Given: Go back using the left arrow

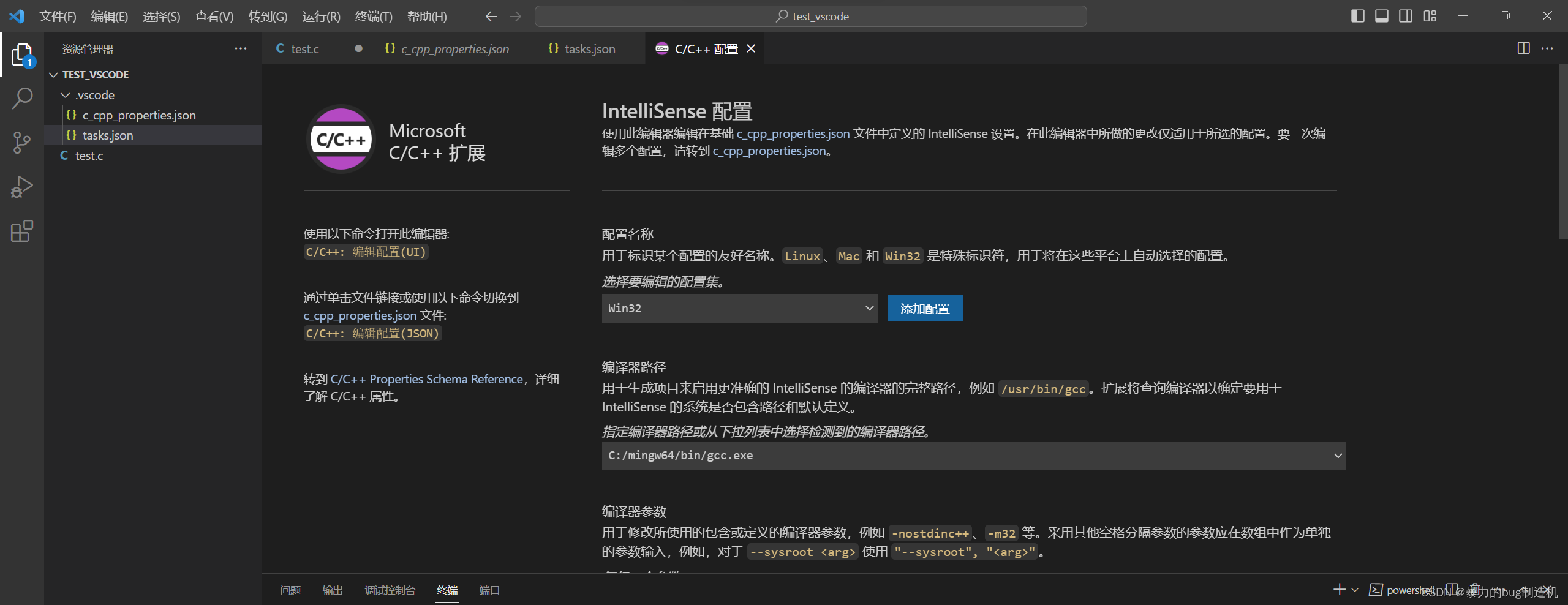Looking at the screenshot, I should pos(491,17).
